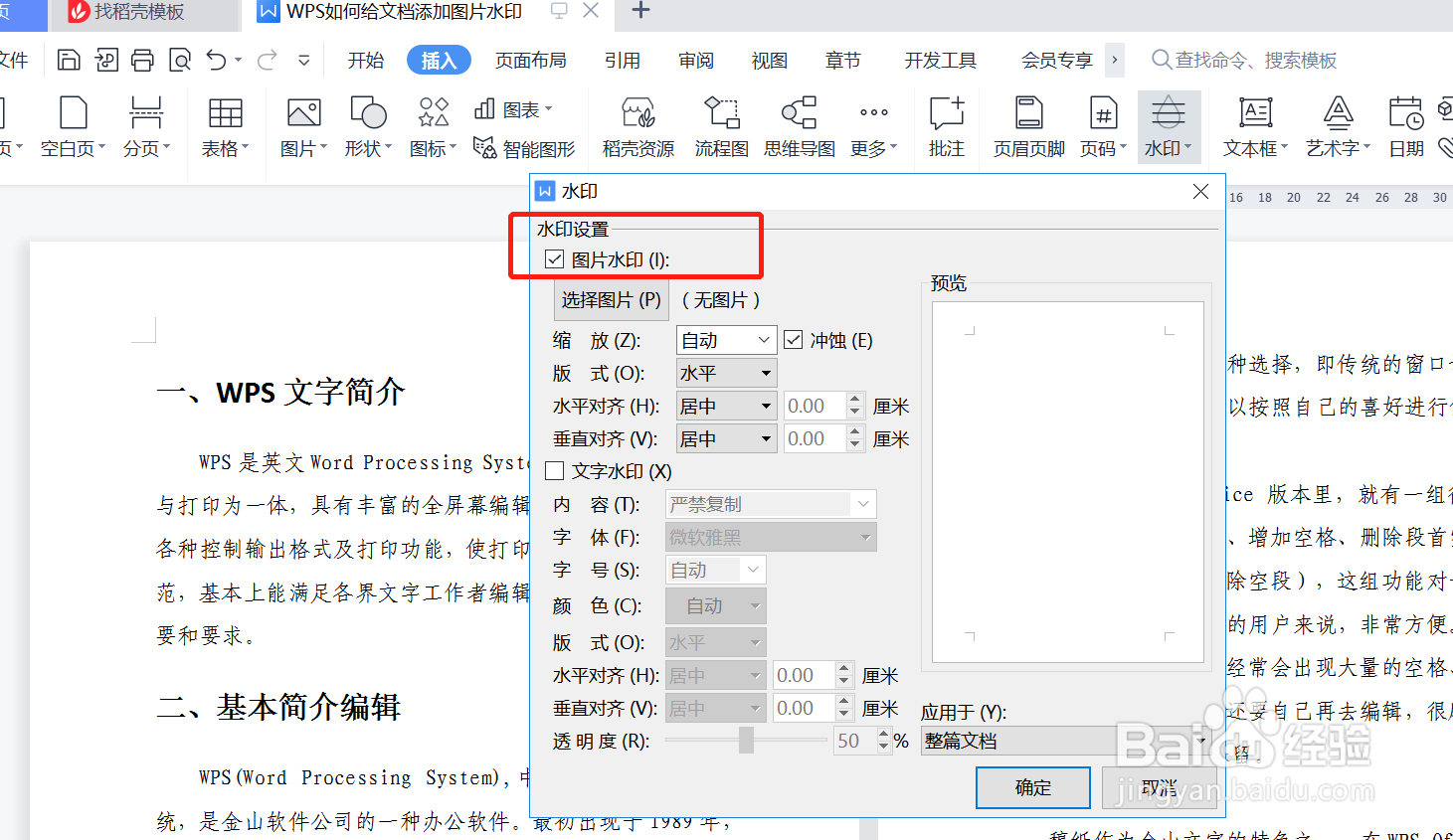Viewport: 1453px width, 840px height.
Task: Click the Save icon in quick access toolbar
Action: (x=69, y=61)
